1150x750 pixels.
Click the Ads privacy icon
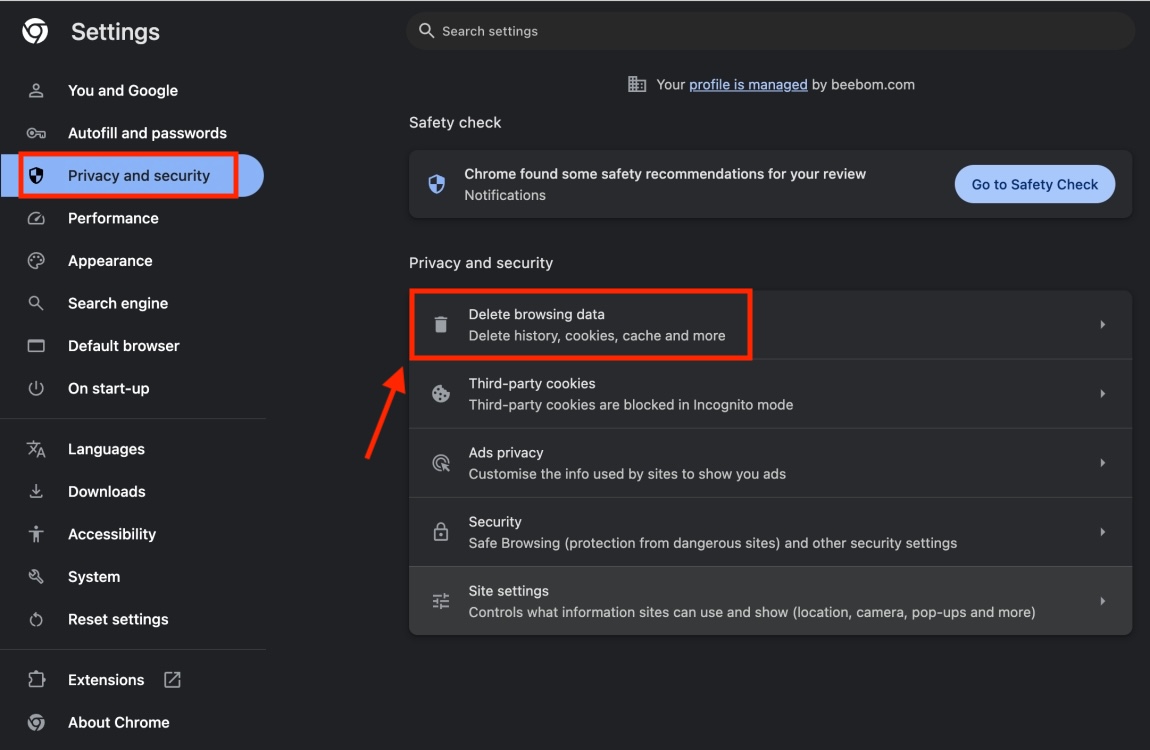click(440, 462)
